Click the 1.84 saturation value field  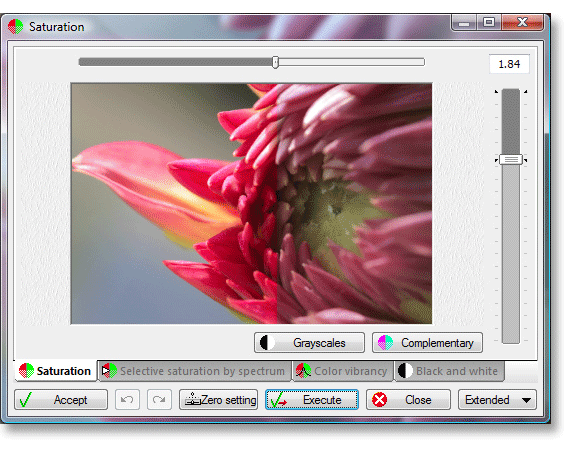tap(509, 64)
